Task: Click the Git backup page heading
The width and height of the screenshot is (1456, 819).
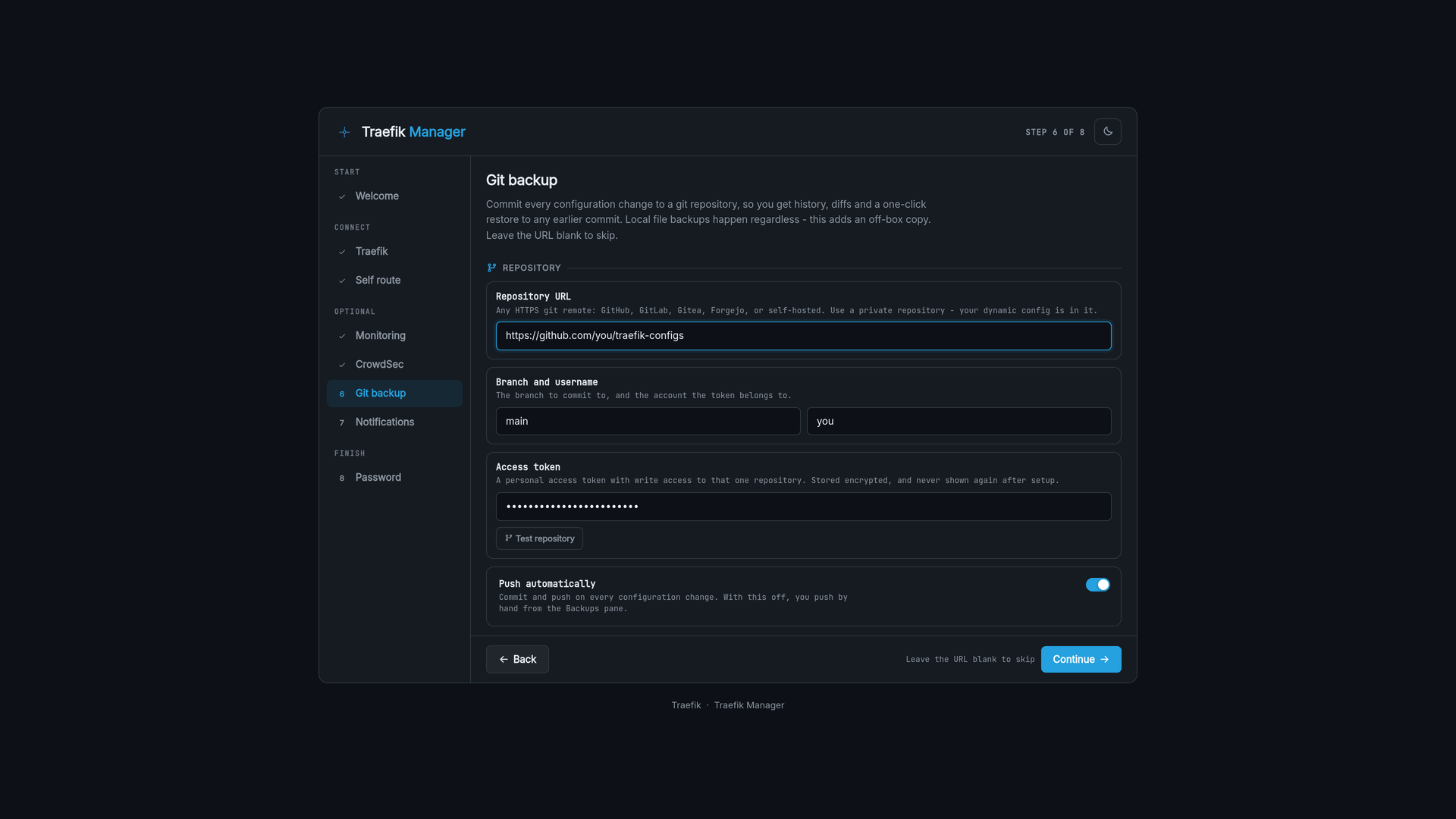Action: tap(522, 180)
